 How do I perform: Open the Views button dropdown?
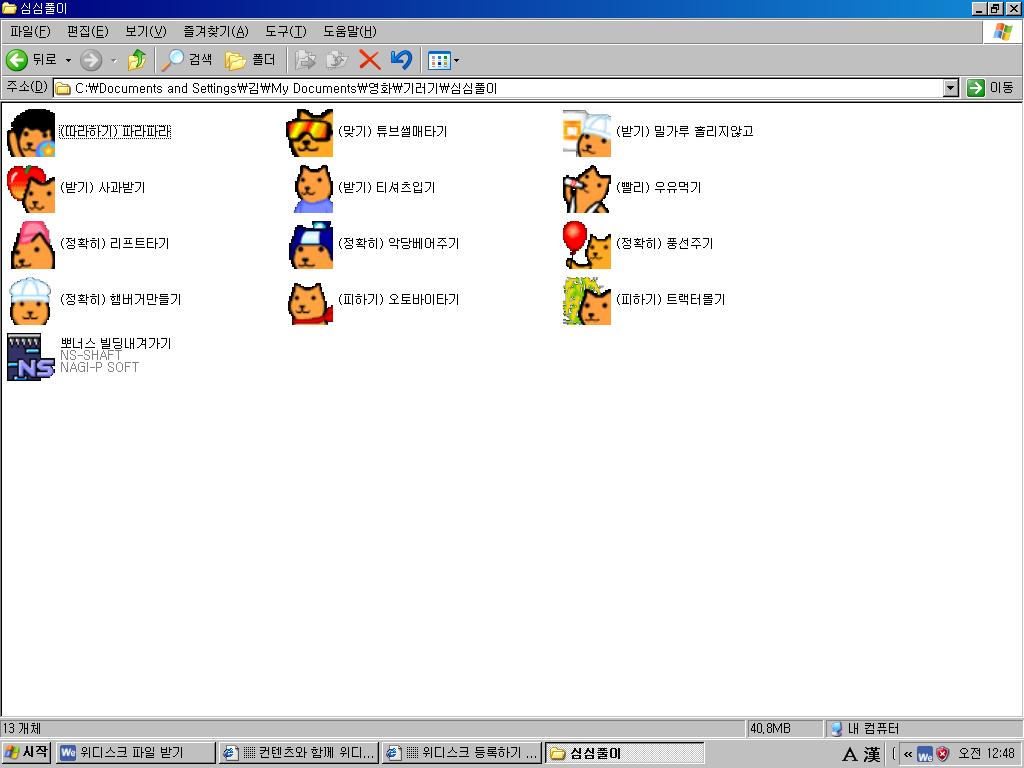[x=443, y=60]
